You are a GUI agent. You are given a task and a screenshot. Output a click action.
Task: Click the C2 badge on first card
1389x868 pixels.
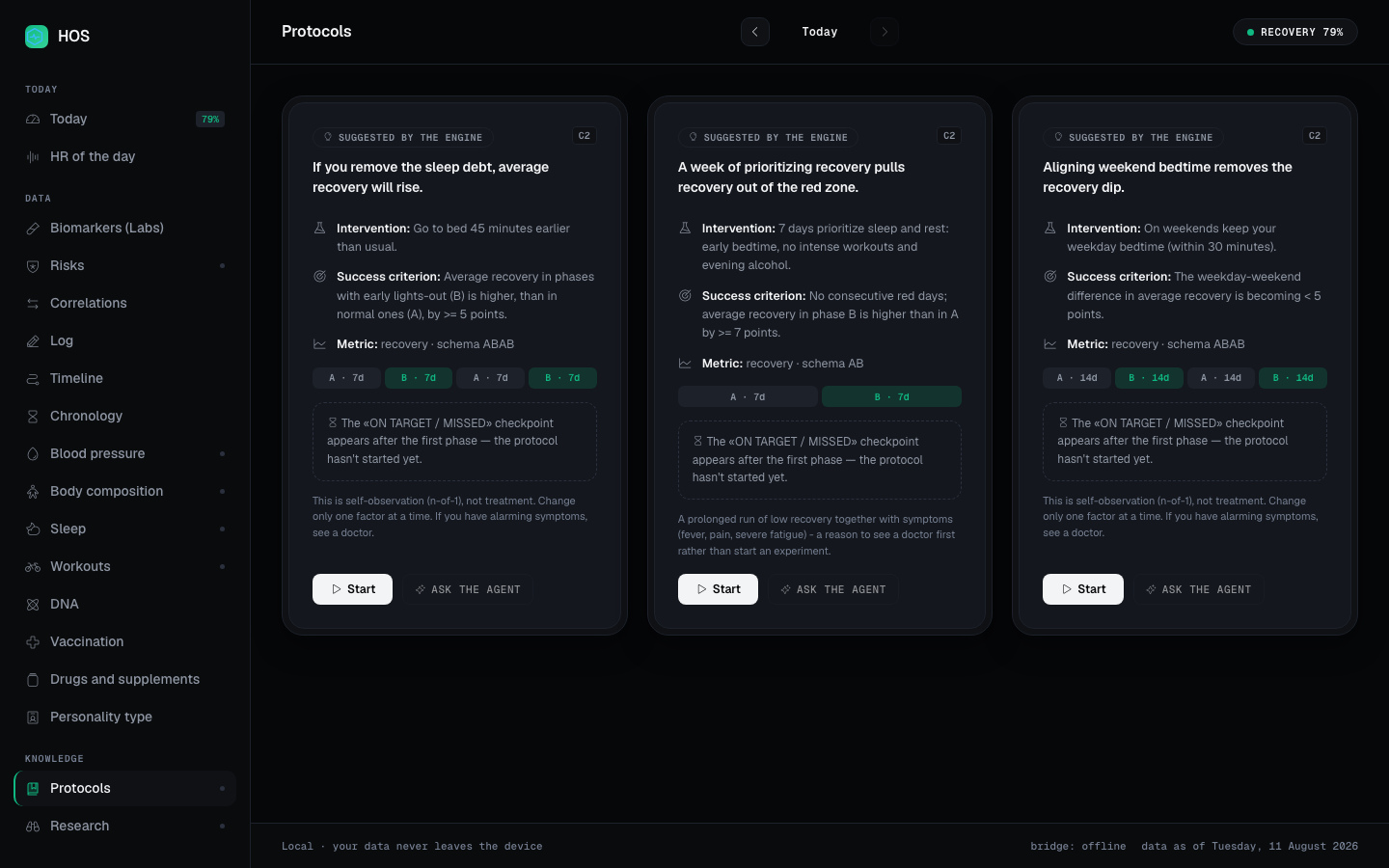click(x=584, y=136)
